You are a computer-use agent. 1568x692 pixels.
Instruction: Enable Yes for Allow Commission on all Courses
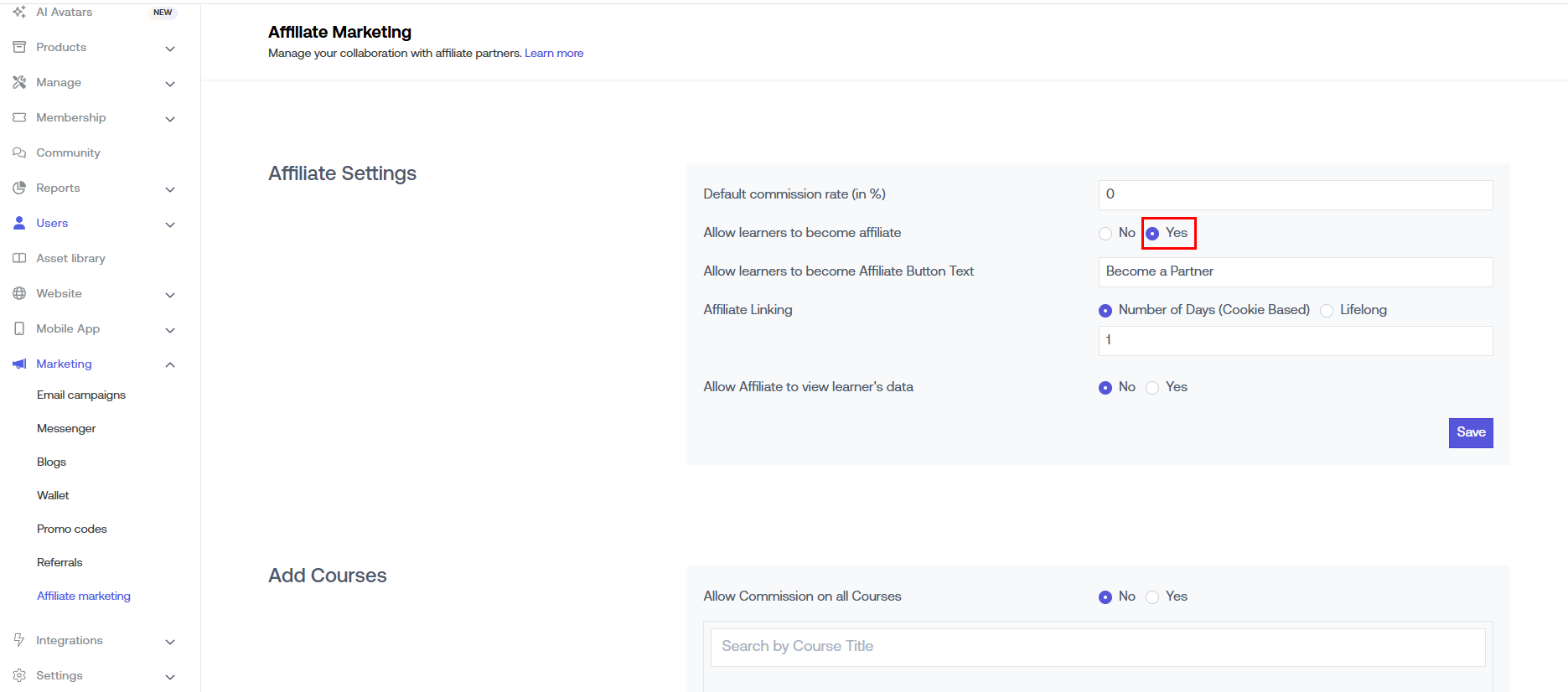tap(1152, 597)
